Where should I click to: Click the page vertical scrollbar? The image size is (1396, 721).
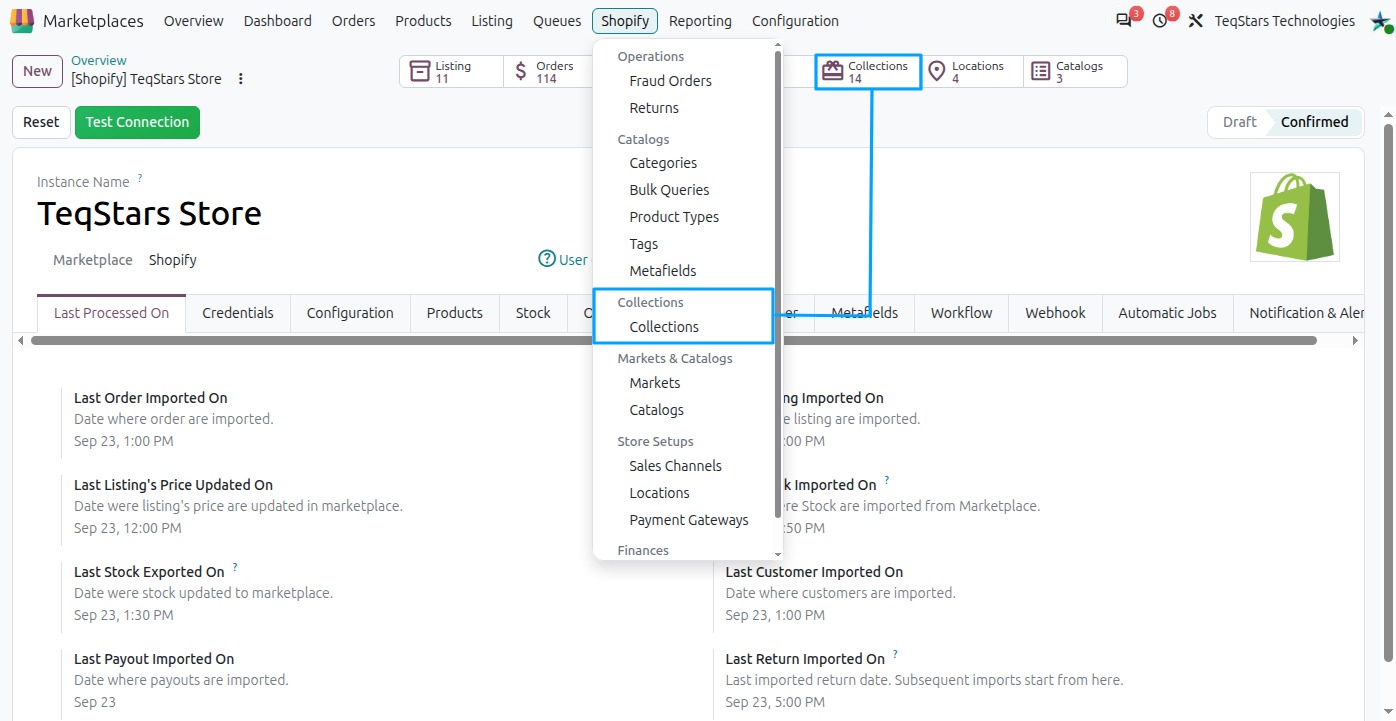1389,390
